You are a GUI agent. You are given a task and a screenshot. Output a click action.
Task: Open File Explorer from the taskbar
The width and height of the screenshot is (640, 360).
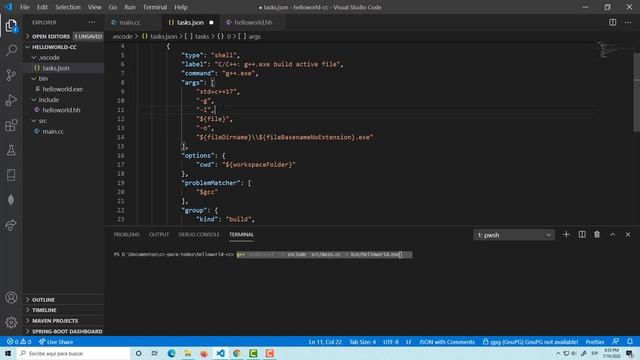point(188,353)
